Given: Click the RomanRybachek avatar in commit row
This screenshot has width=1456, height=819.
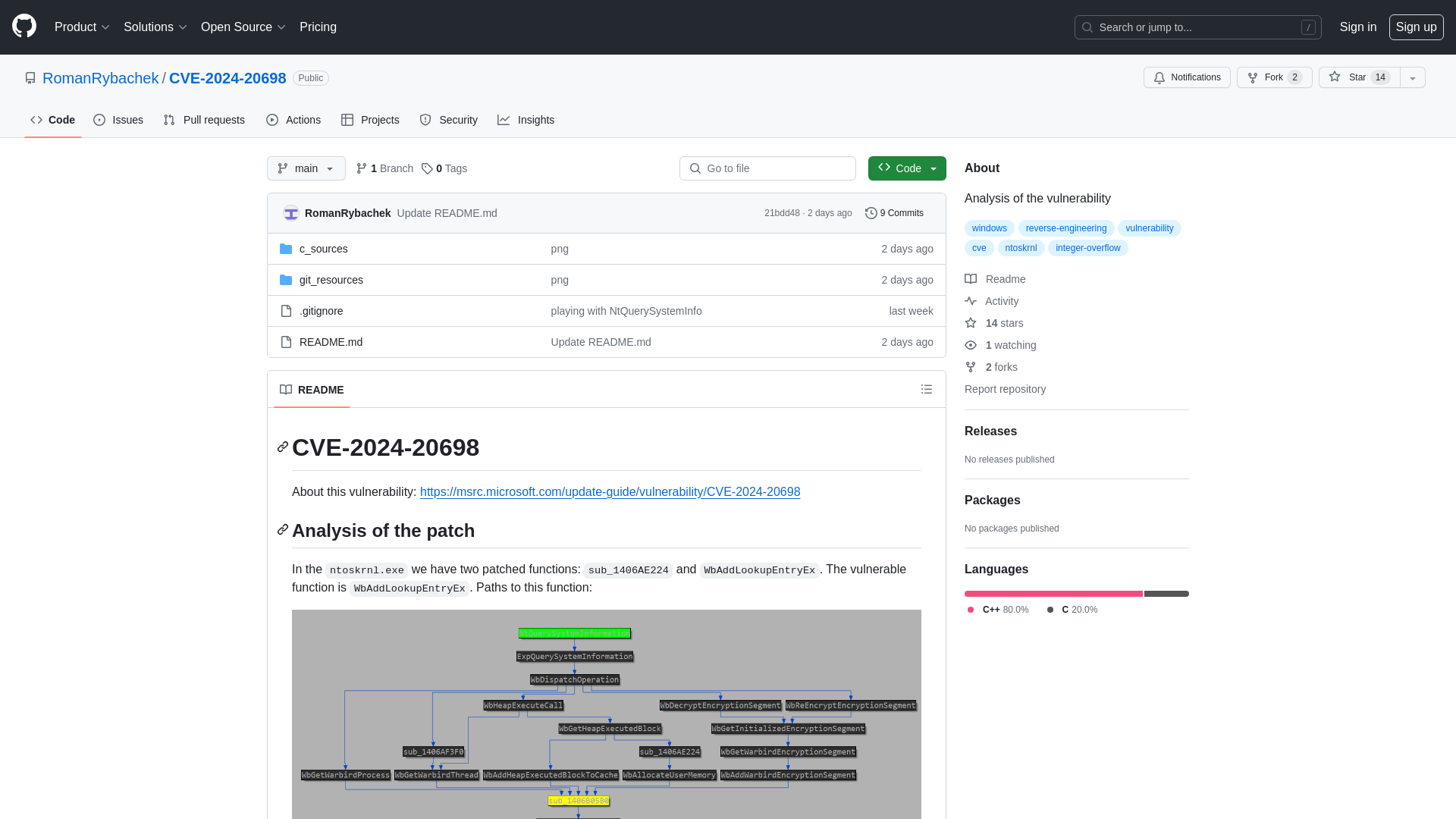Looking at the screenshot, I should (291, 213).
